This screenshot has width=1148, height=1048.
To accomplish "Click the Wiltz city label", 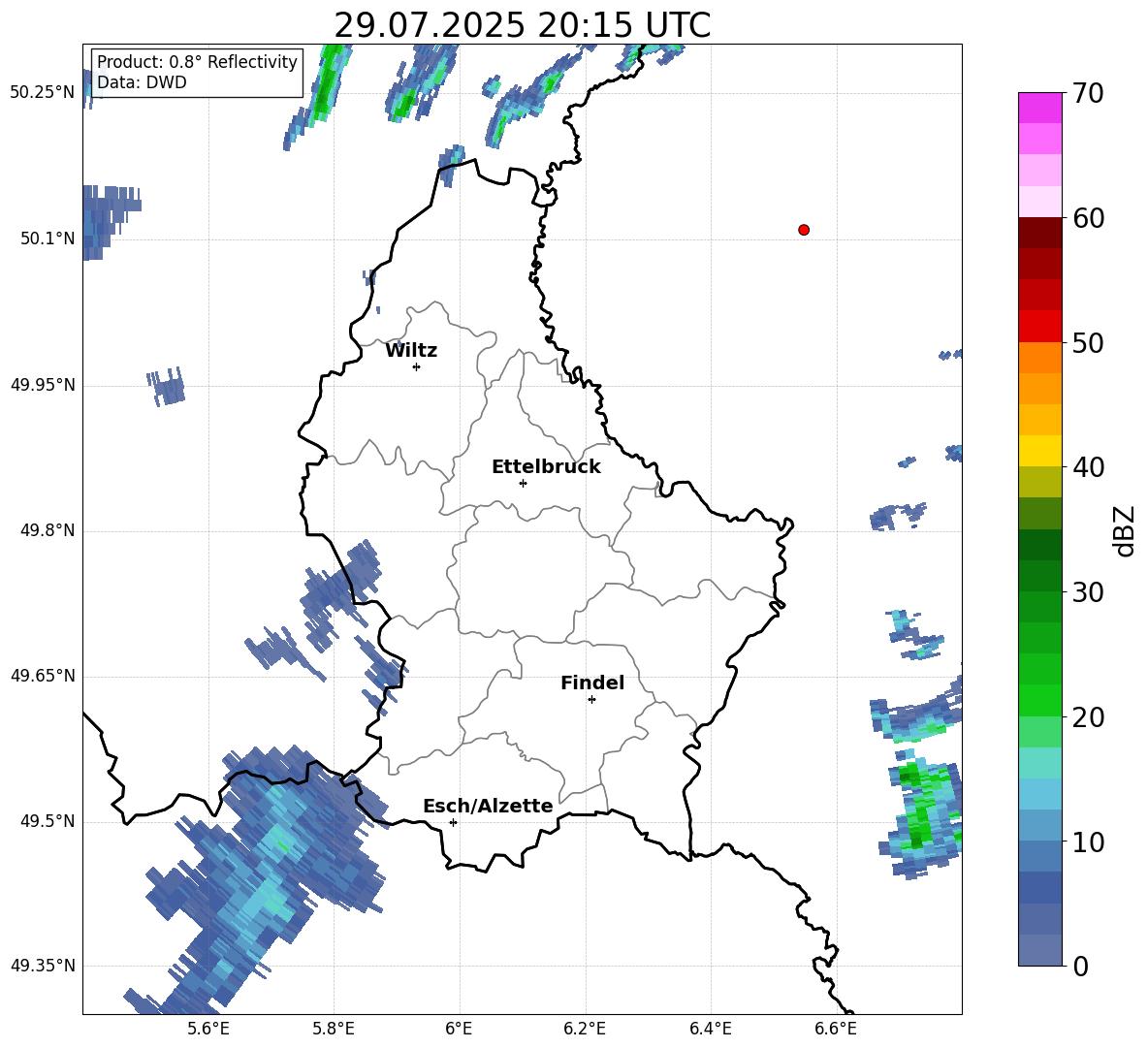I will point(411,351).
